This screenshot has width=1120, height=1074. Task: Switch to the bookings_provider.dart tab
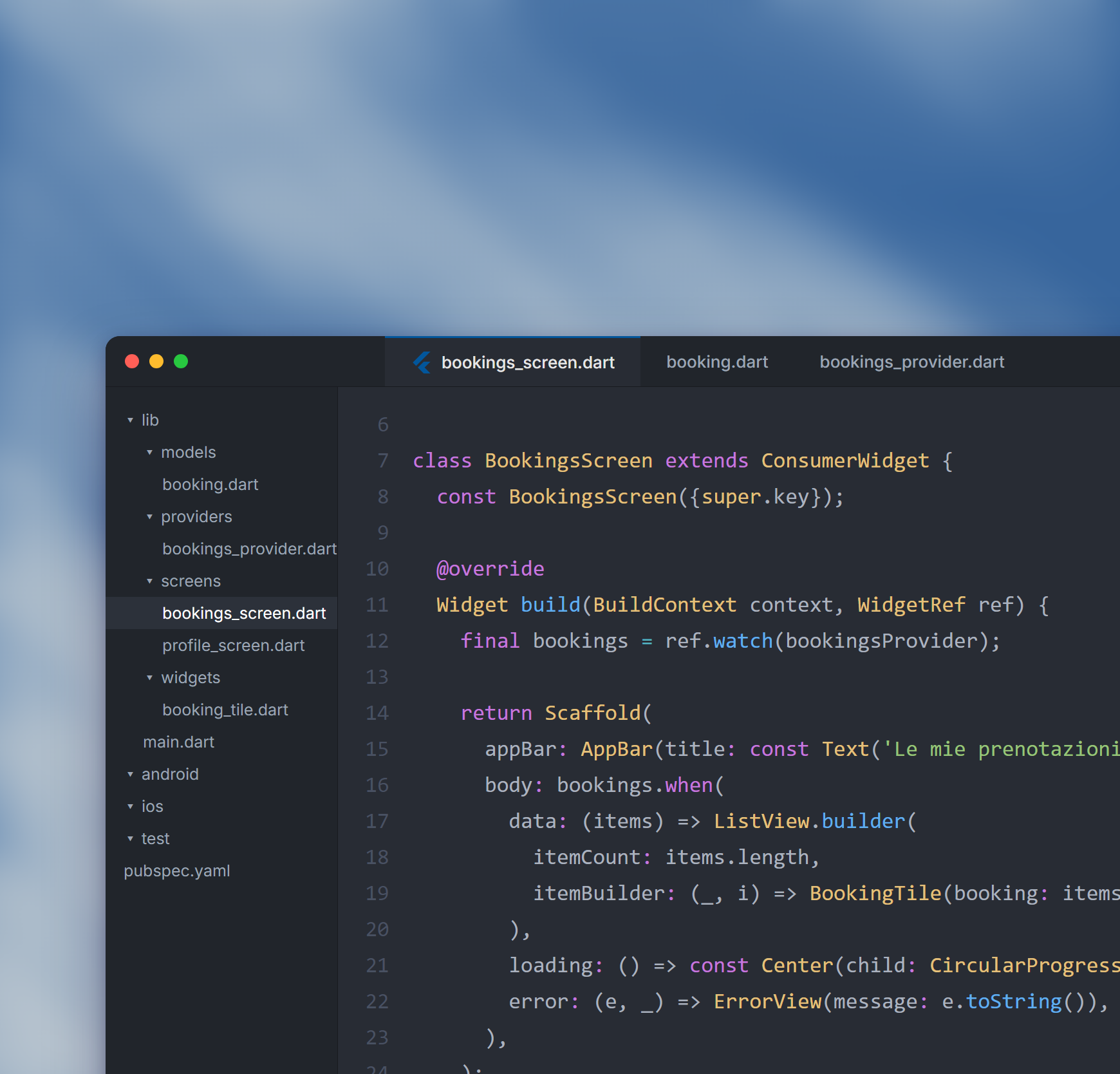(x=911, y=362)
